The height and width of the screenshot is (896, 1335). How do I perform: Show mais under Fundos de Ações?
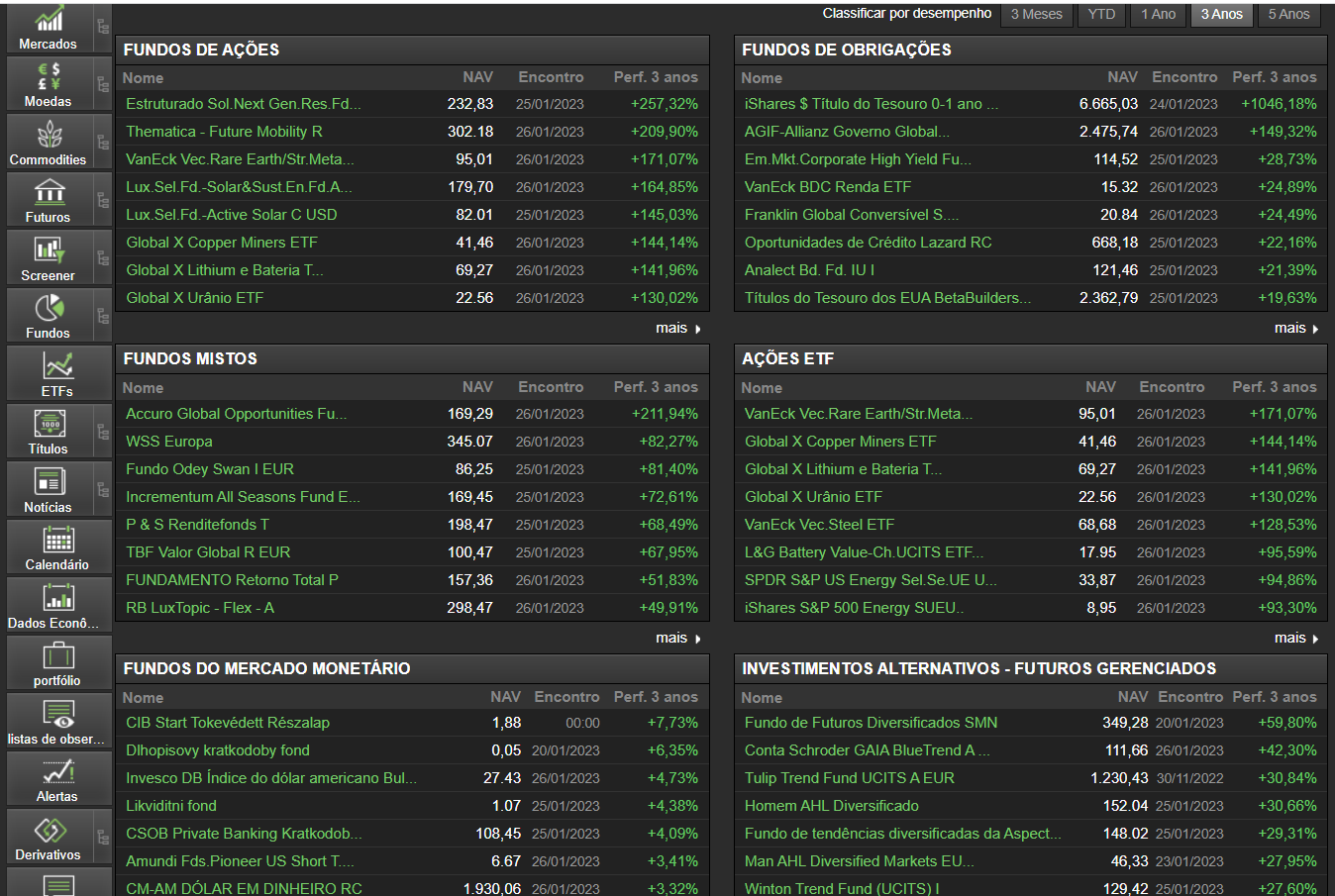pyautogui.click(x=678, y=329)
